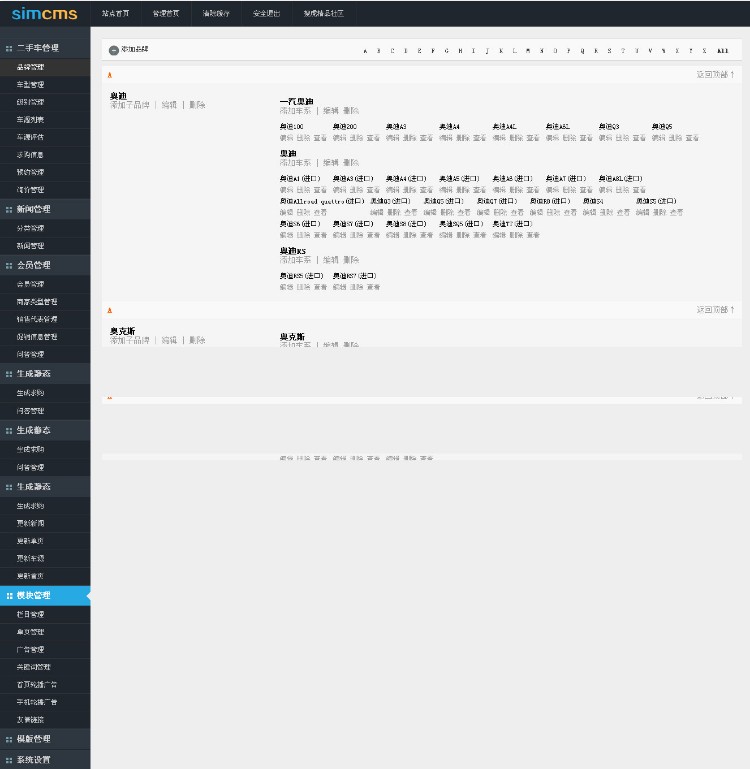Click 编辑 under 一汽奥迪 sub-brand
750x769 pixels.
pos(331,111)
